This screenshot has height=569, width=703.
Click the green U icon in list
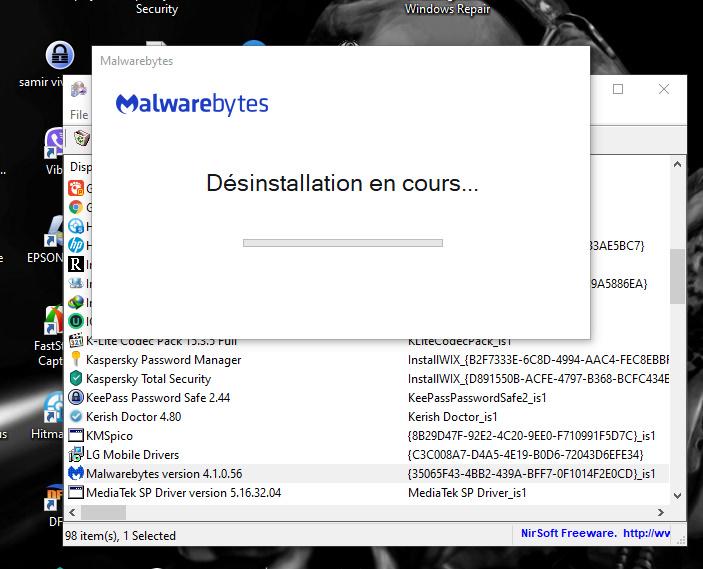[x=76, y=321]
